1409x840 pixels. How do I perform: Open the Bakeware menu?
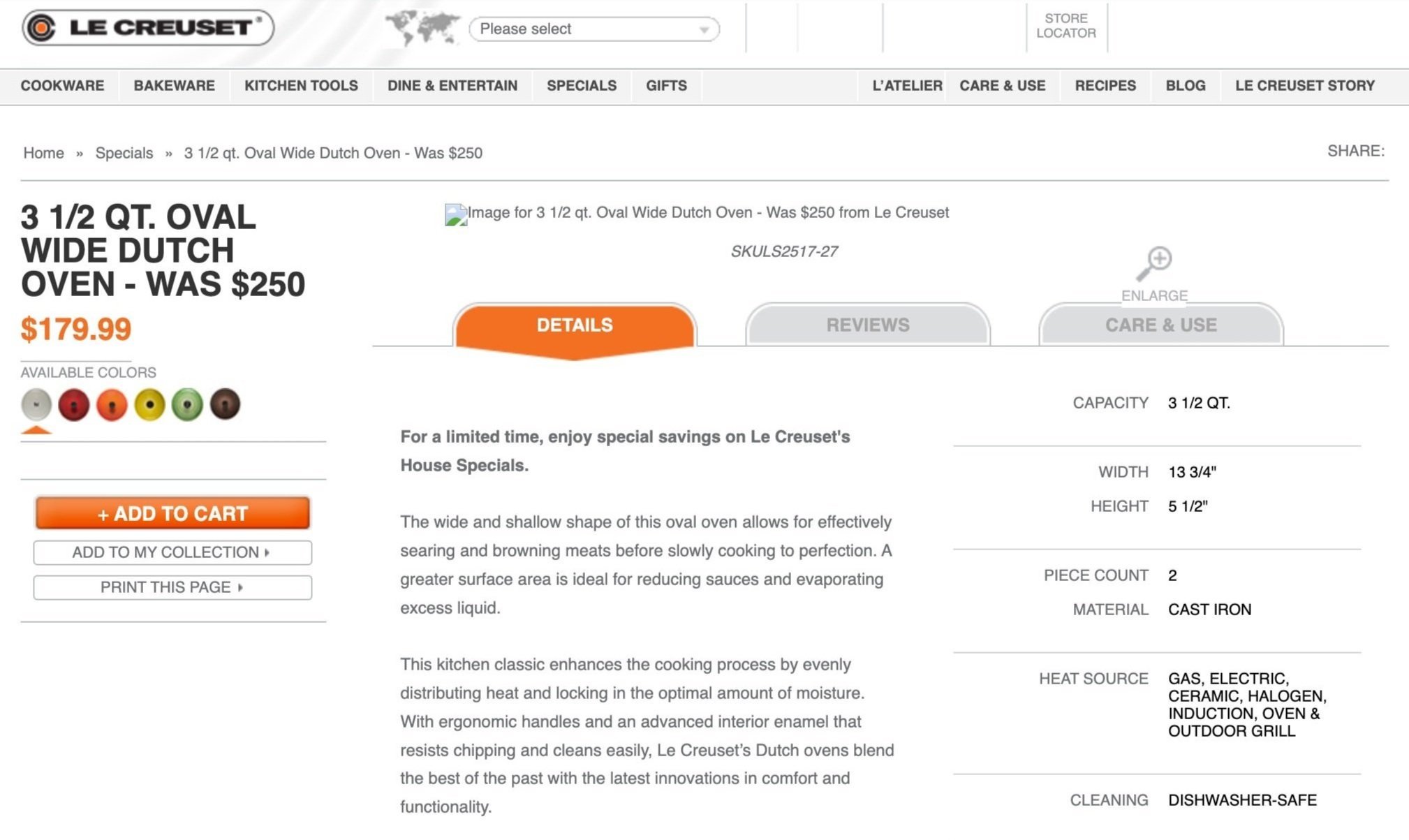tap(175, 86)
